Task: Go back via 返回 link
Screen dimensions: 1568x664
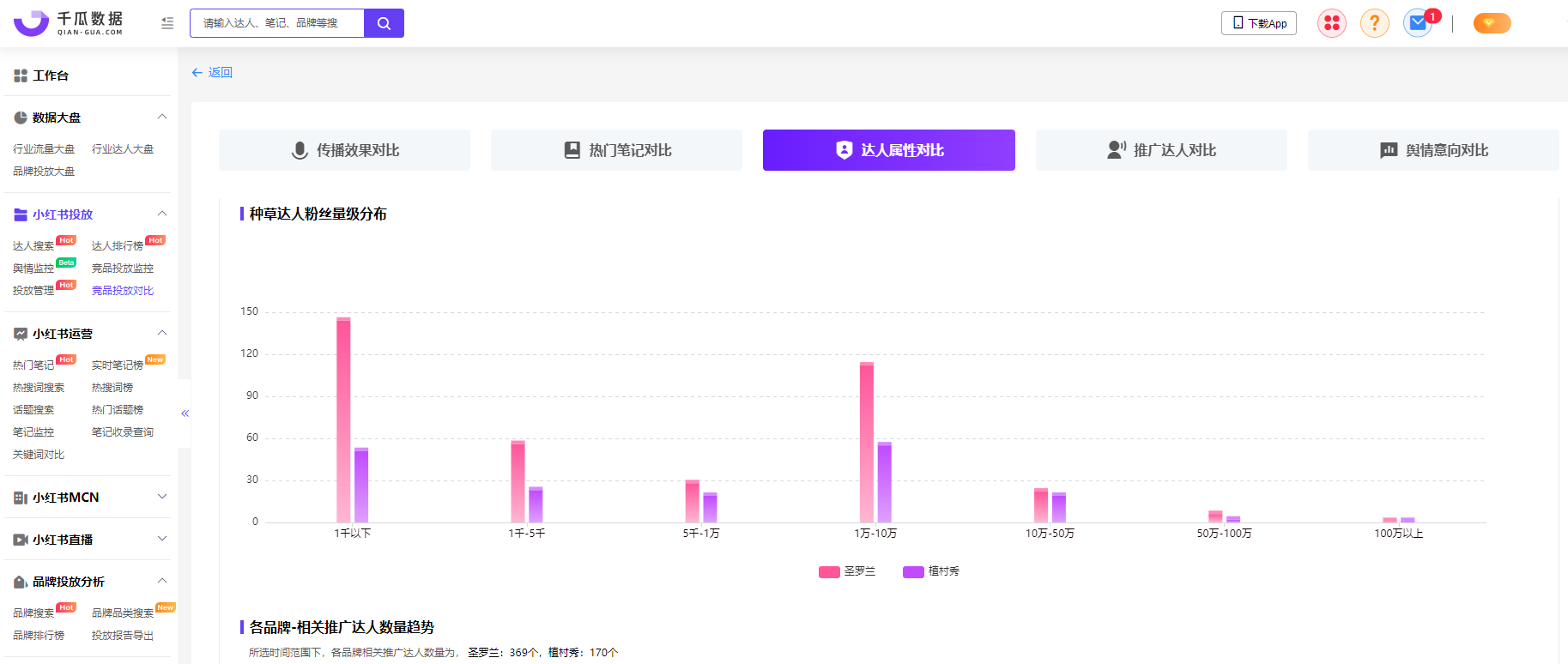Action: coord(221,73)
